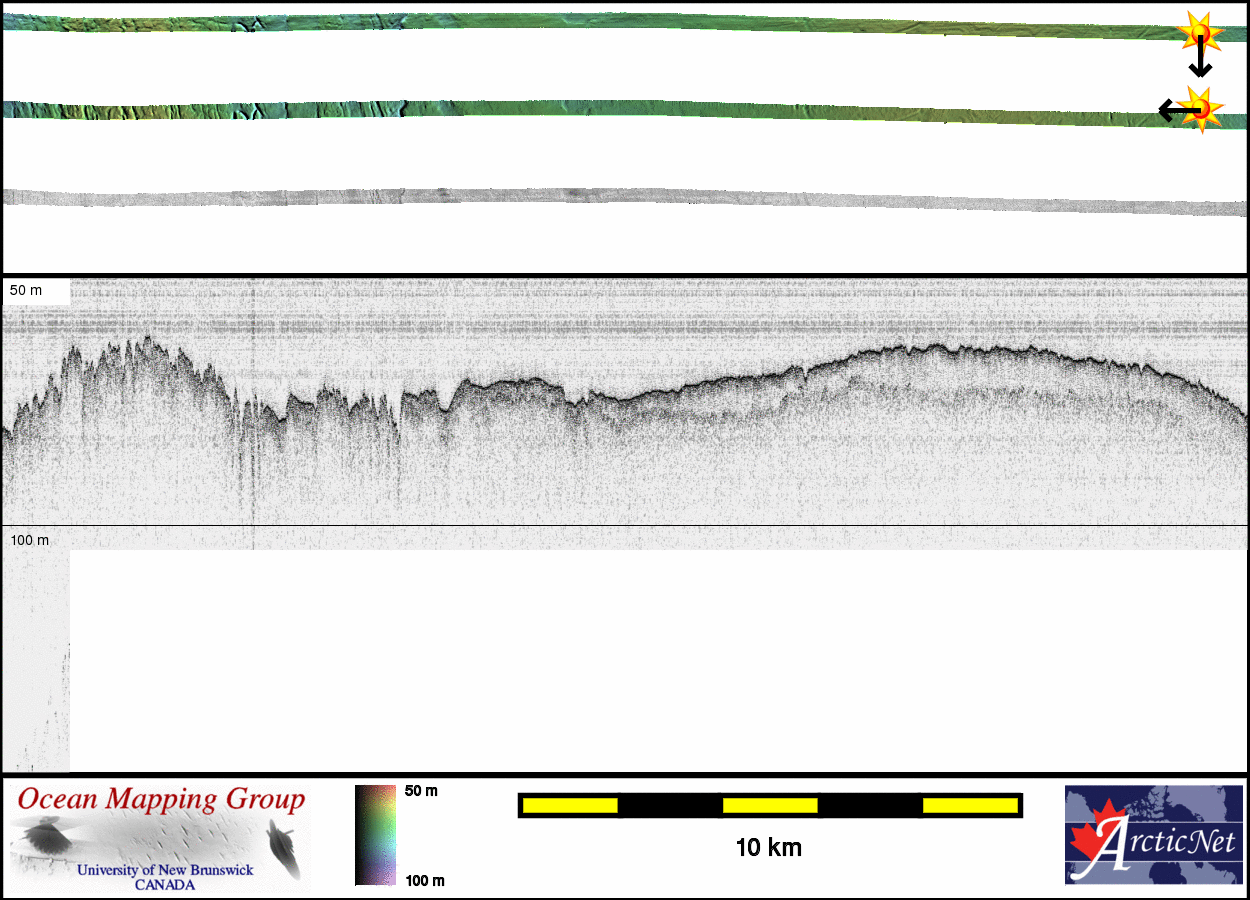Click the middle yellow scale bar segment
Viewport: 1250px width, 900px height.
click(770, 805)
